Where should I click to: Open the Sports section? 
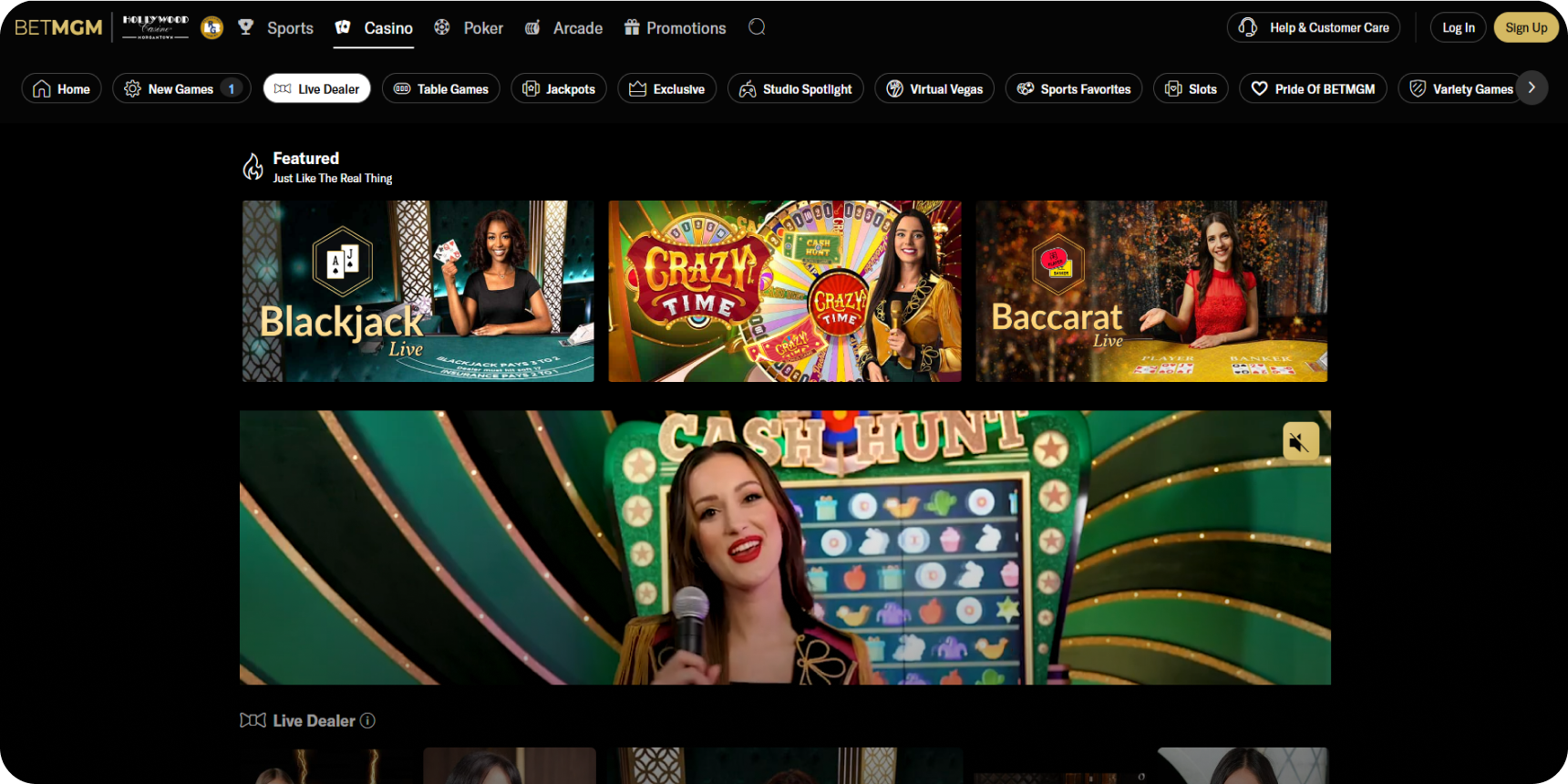[275, 28]
